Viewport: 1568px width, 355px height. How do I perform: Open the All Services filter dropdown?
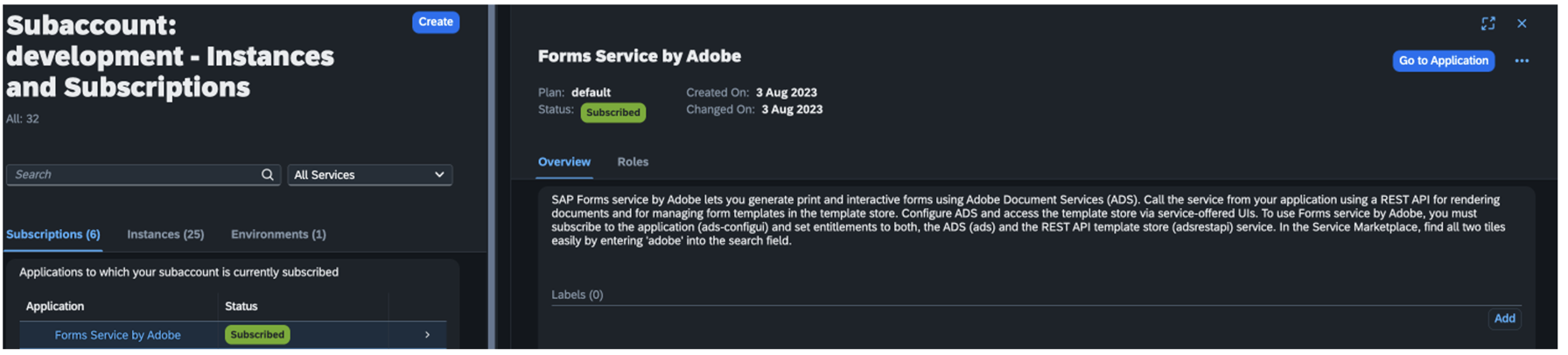tap(369, 175)
